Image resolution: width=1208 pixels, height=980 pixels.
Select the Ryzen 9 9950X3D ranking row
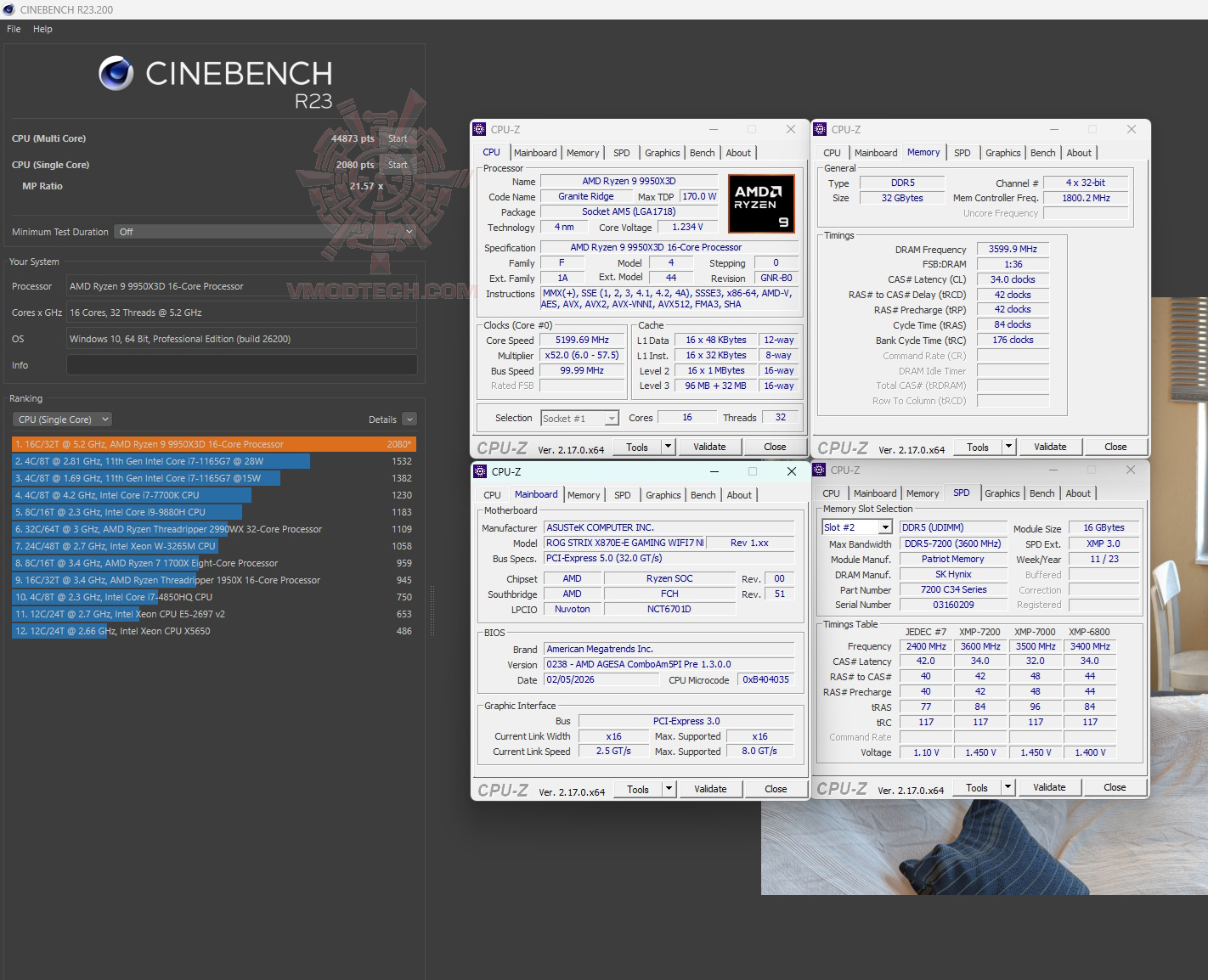pos(214,444)
